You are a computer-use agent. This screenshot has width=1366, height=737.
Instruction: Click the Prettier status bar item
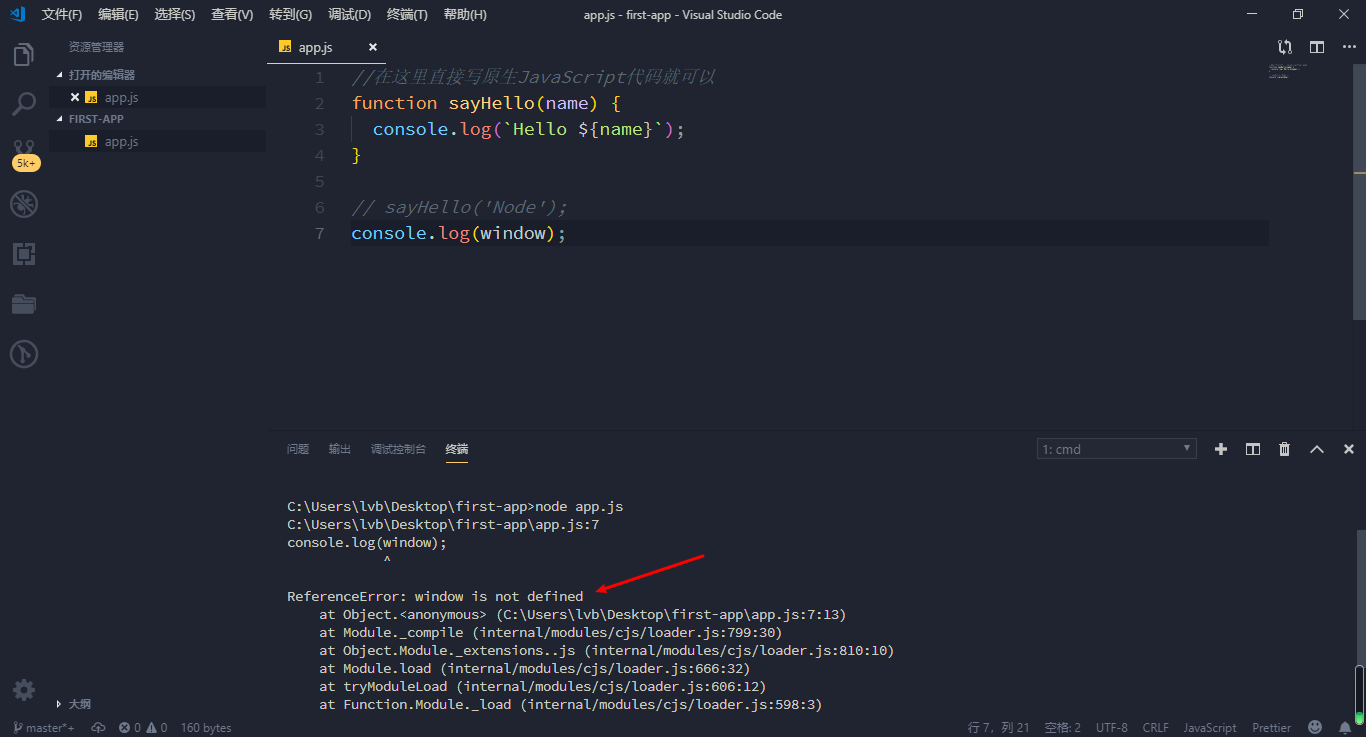click(1271, 728)
